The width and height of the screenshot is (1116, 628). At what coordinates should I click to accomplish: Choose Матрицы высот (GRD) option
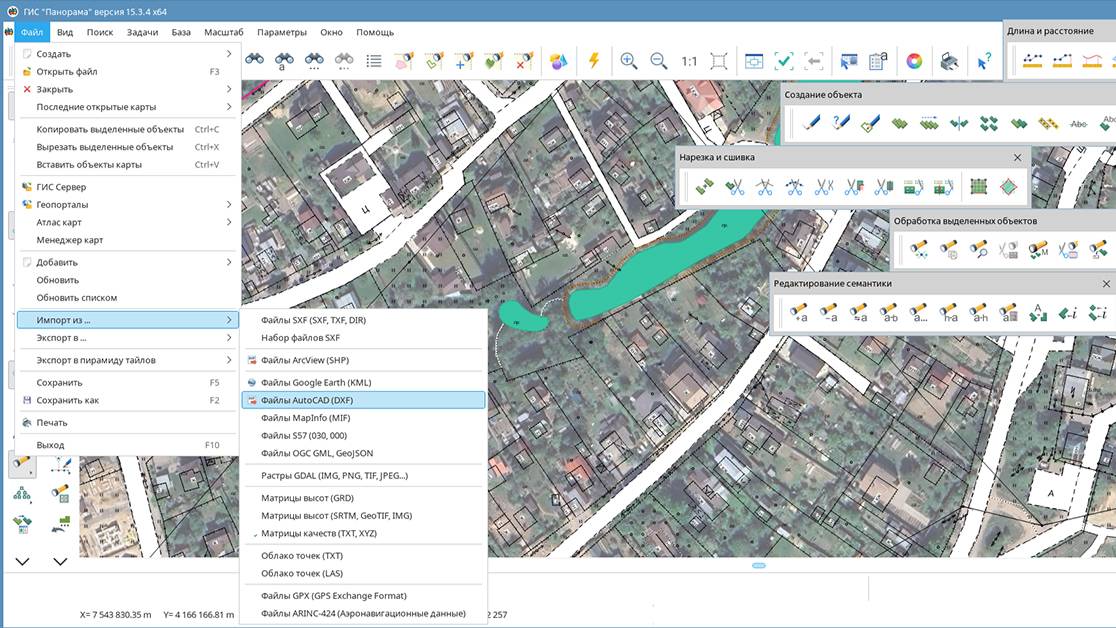tap(364, 498)
